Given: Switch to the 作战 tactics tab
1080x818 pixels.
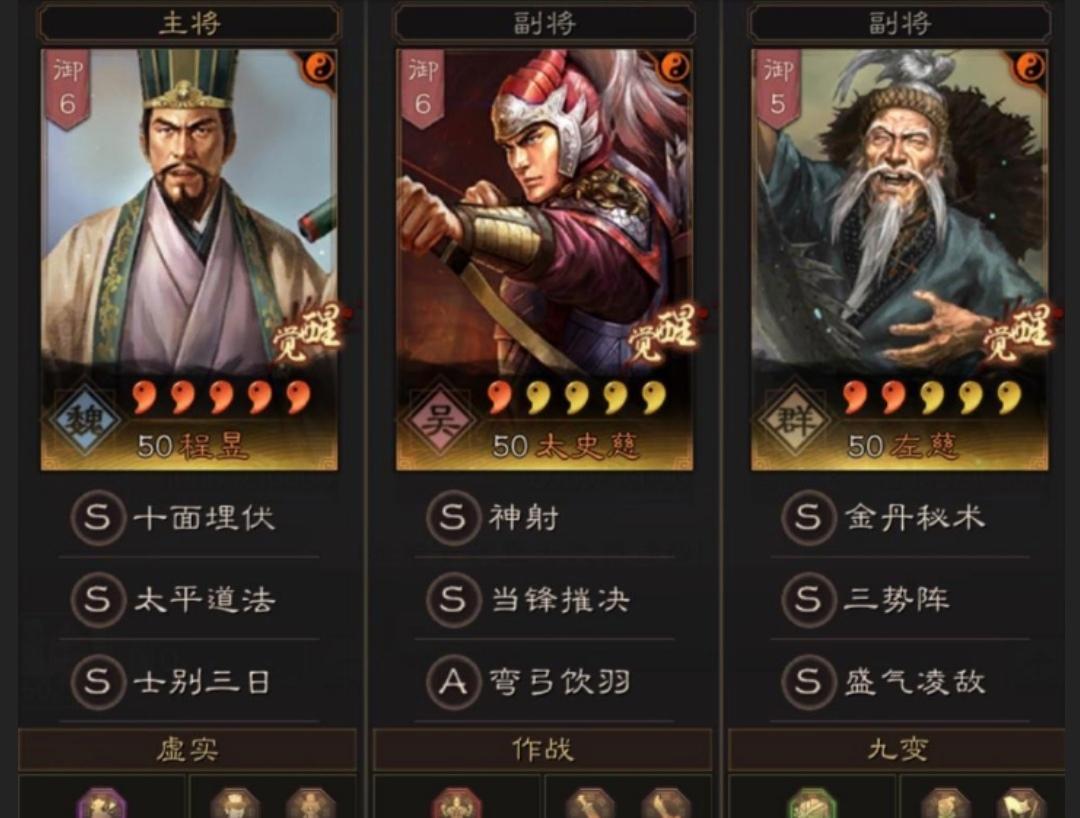Looking at the screenshot, I should [x=543, y=750].
